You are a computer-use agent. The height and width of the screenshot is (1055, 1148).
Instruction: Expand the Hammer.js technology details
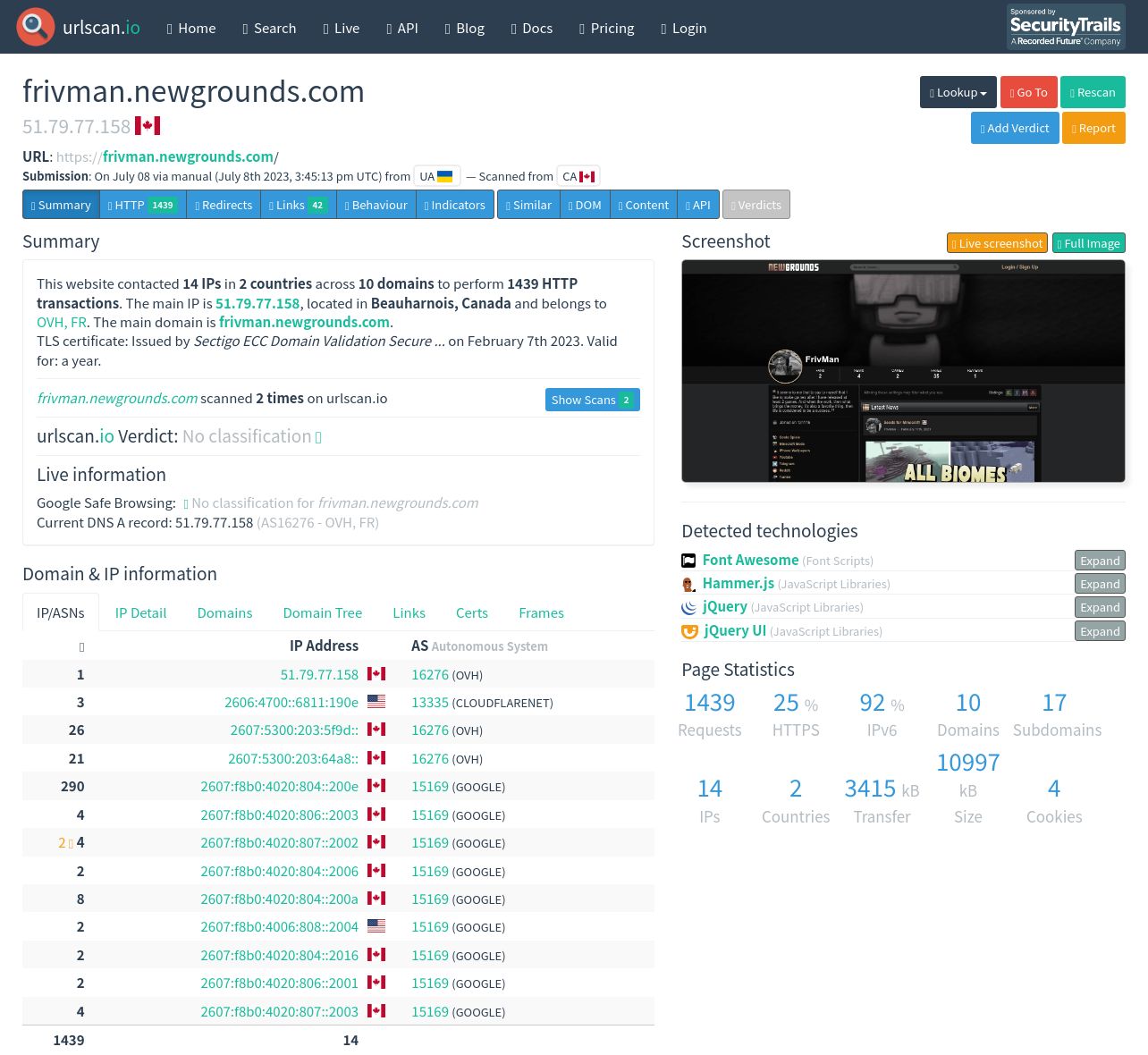pos(1100,584)
